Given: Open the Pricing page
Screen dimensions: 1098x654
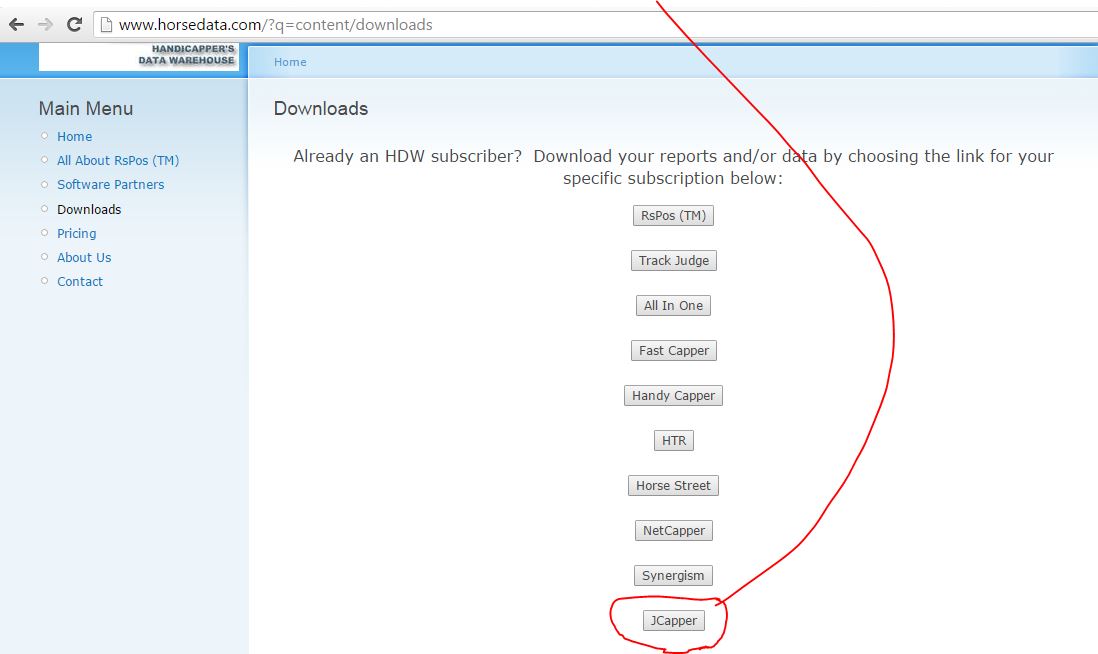Looking at the screenshot, I should pos(76,233).
